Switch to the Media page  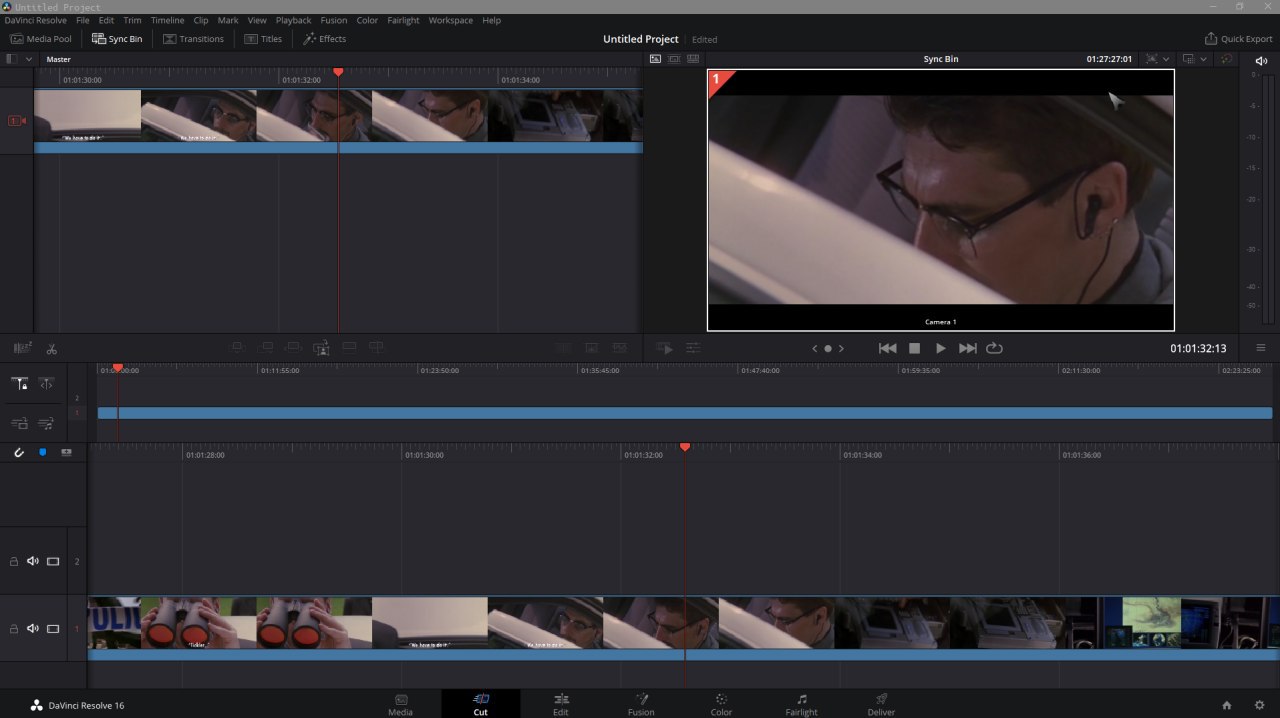[x=400, y=704]
